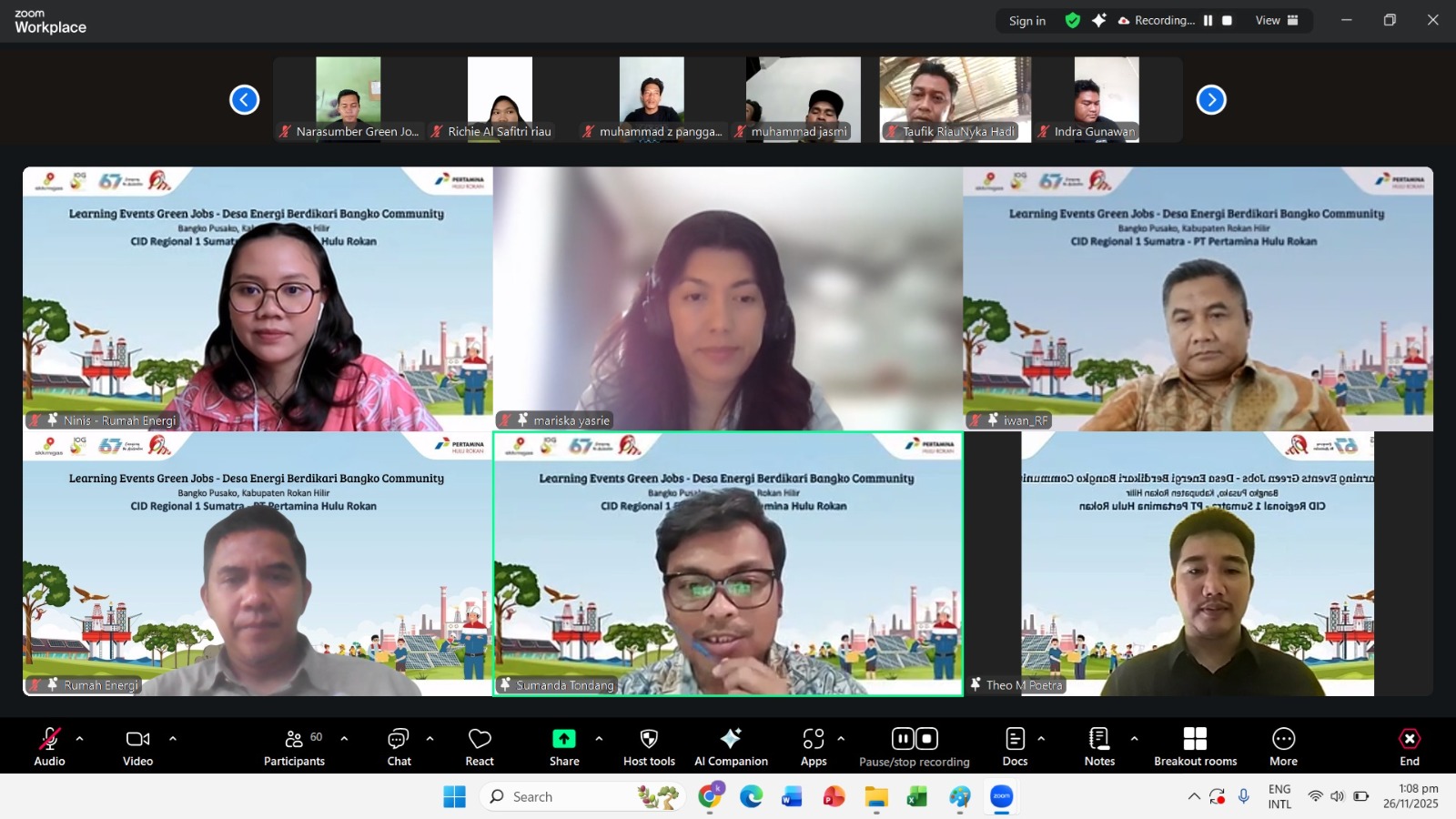This screenshot has width=1456, height=819.
Task: End the meeting
Action: 1409,746
